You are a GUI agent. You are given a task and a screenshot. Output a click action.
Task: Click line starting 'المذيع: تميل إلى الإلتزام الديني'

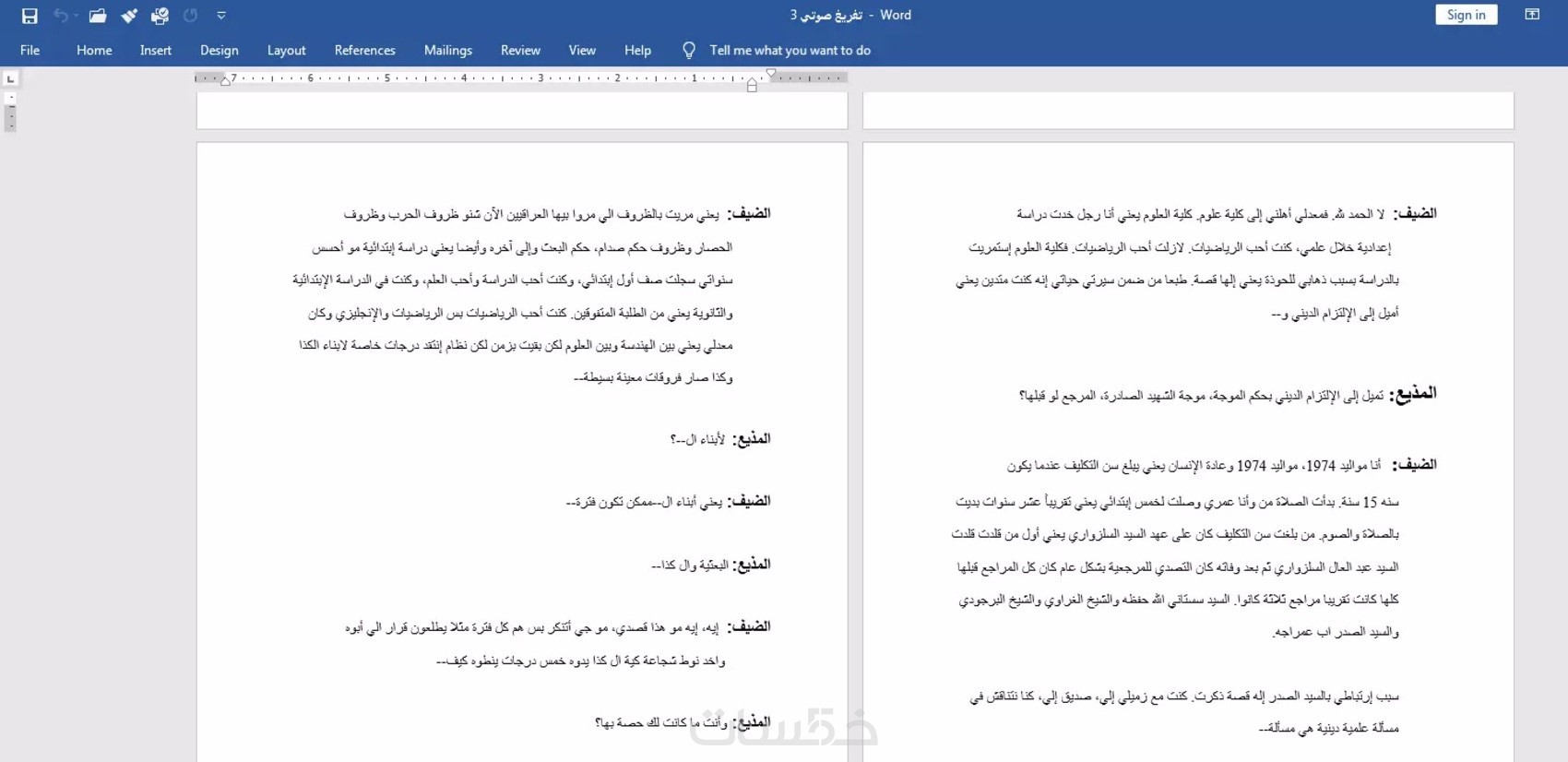pos(1228,395)
